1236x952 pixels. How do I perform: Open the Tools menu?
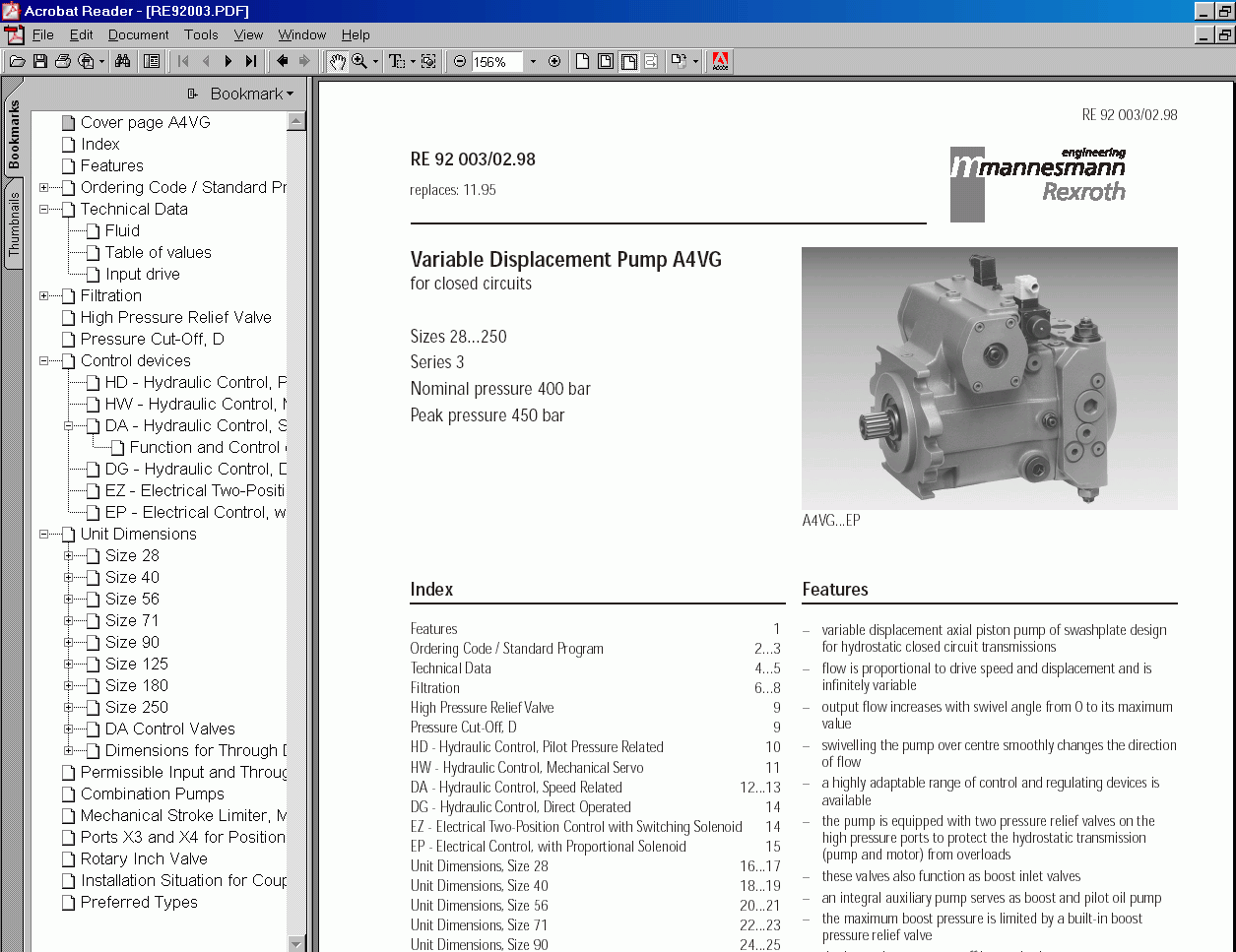pos(201,34)
